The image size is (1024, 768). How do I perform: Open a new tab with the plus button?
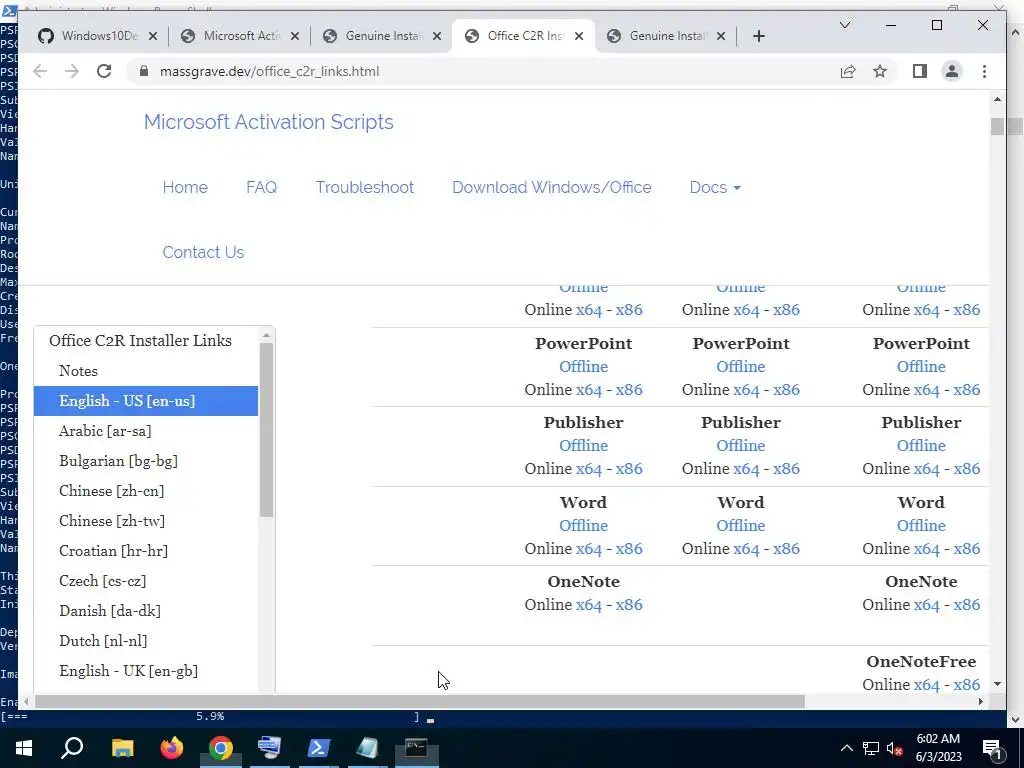click(758, 37)
